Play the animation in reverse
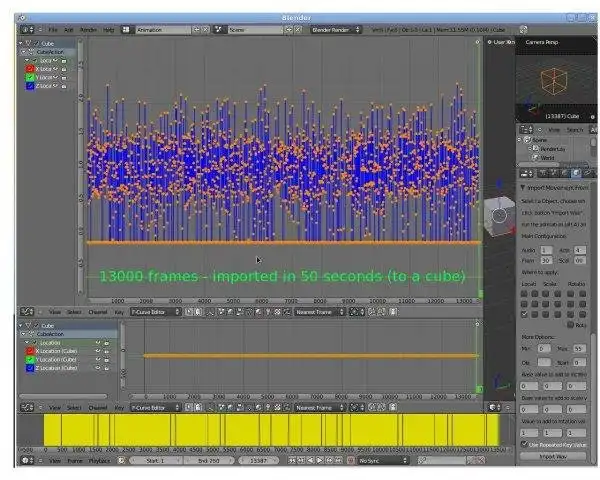 click(x=310, y=460)
